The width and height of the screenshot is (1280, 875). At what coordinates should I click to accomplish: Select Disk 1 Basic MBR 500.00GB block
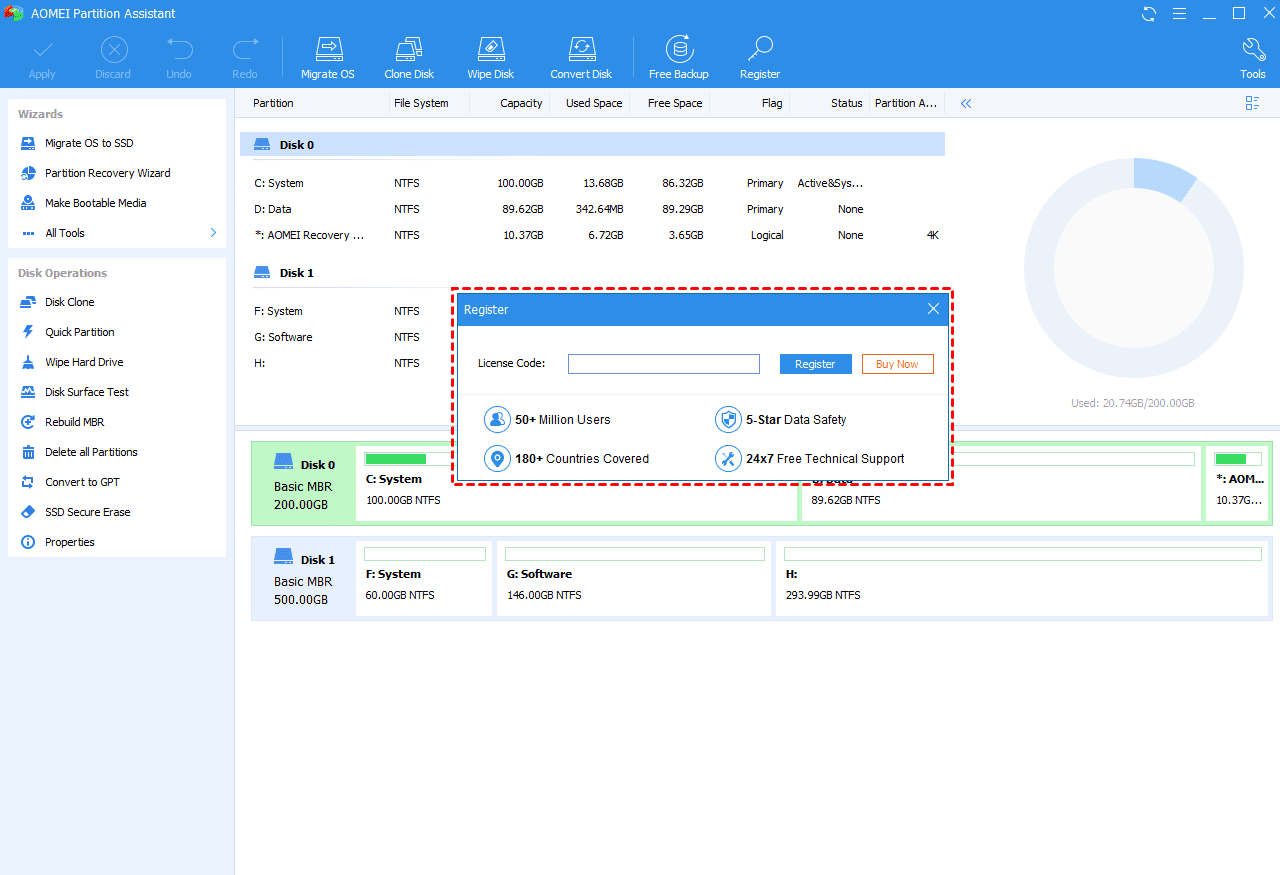304,578
